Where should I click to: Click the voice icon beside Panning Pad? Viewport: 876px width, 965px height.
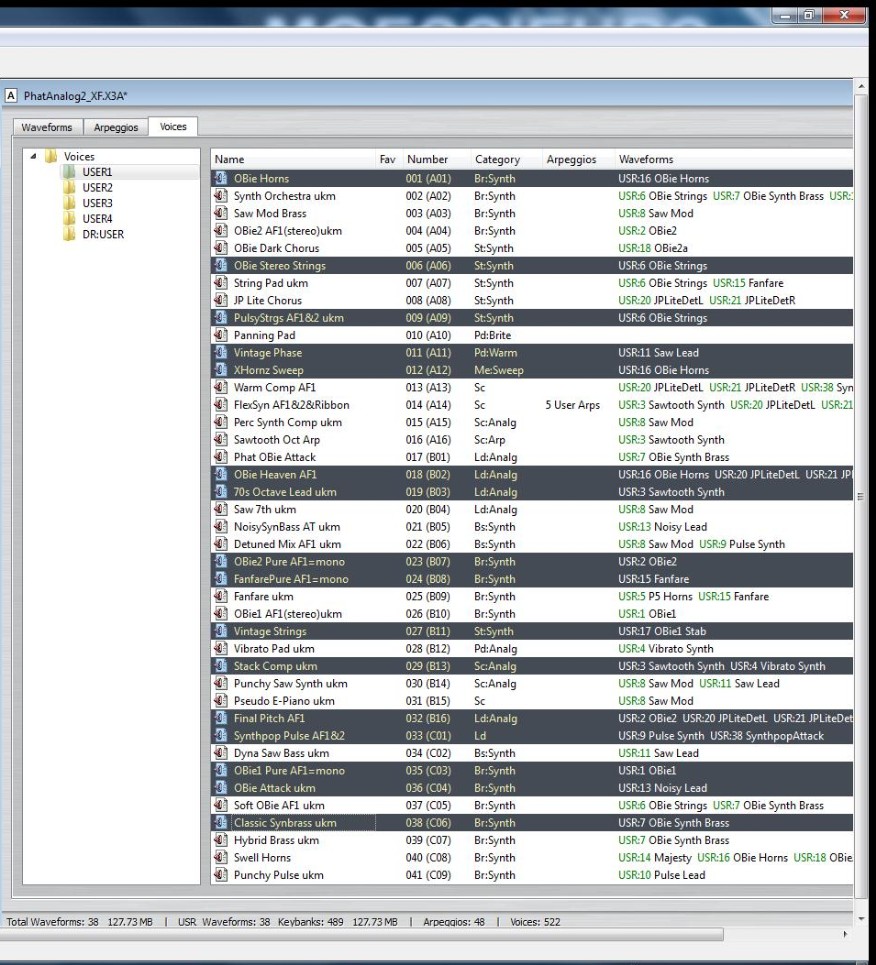220,335
